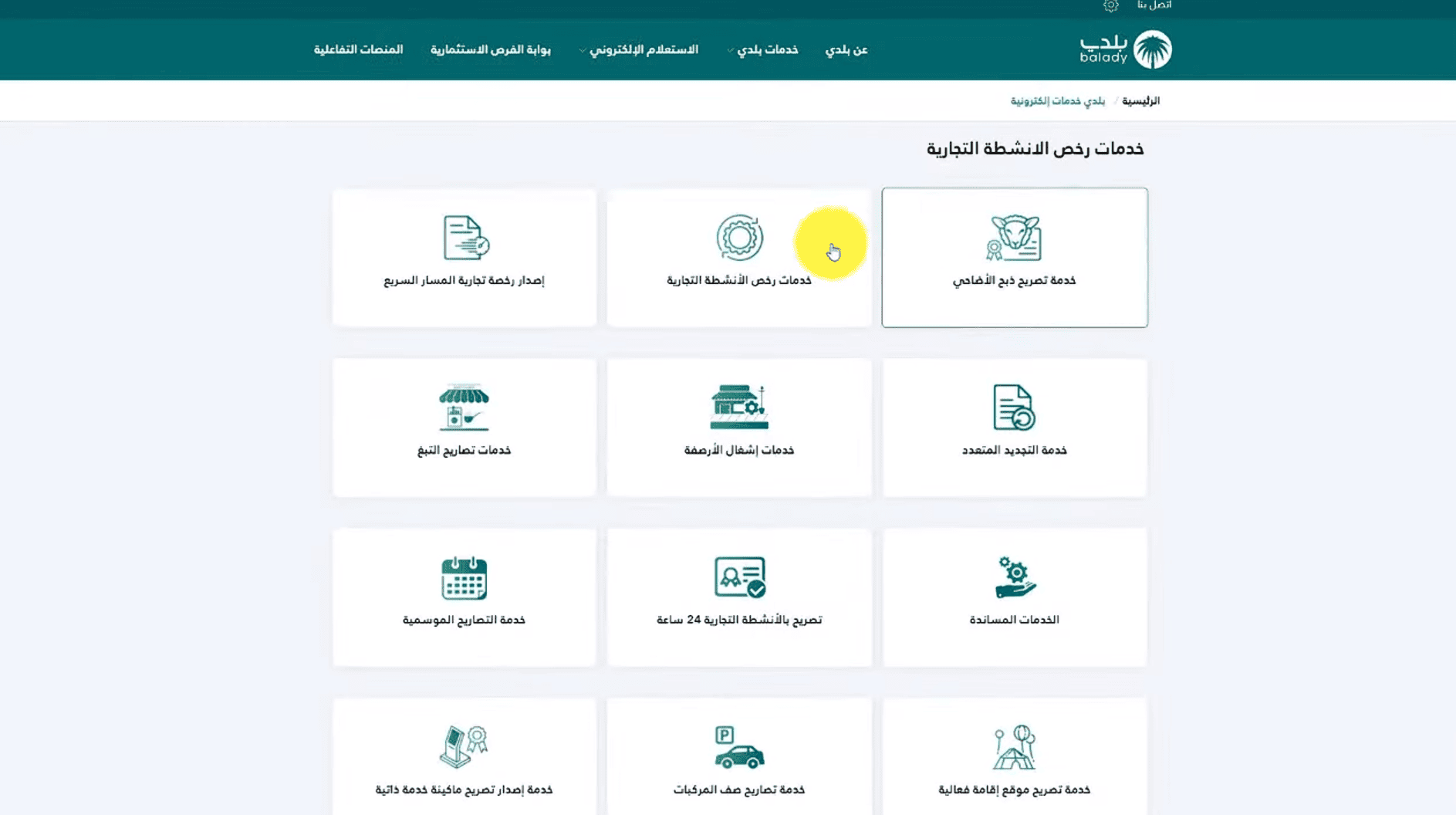Expand the الاستعلام الإلكتروني dropdown
This screenshot has height=815, width=1456.
coord(639,49)
